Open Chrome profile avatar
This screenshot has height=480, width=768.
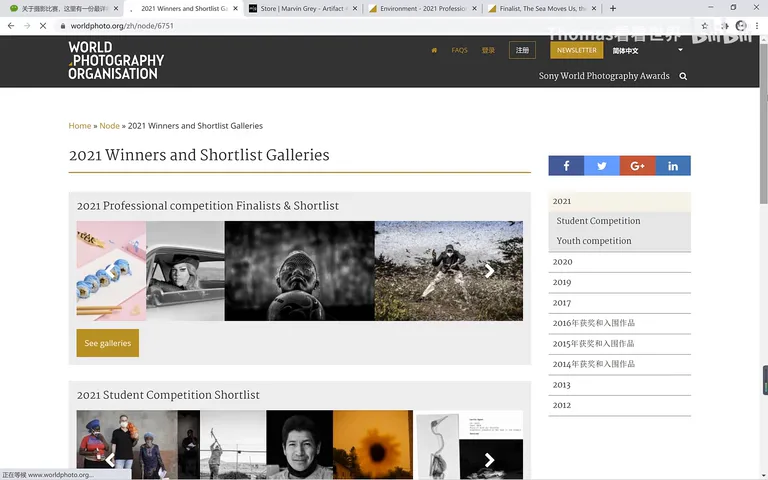pyautogui.click(x=741, y=25)
